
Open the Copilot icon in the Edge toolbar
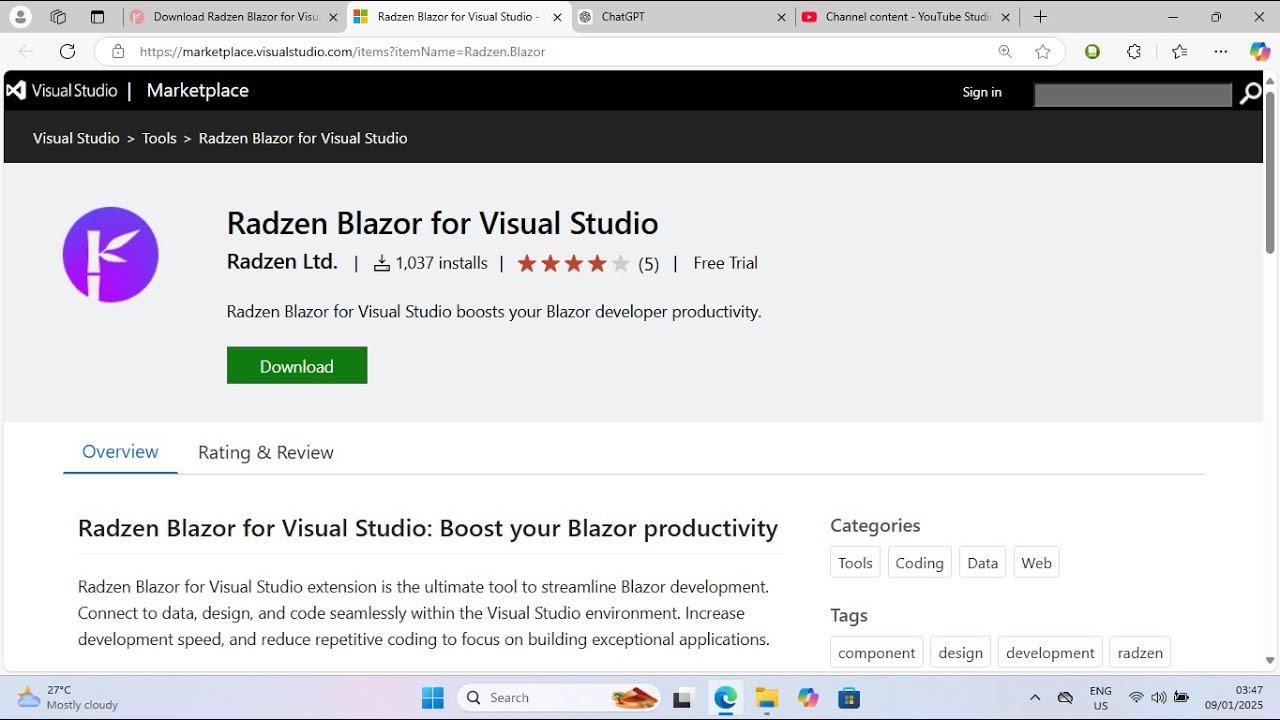pyautogui.click(x=1260, y=52)
